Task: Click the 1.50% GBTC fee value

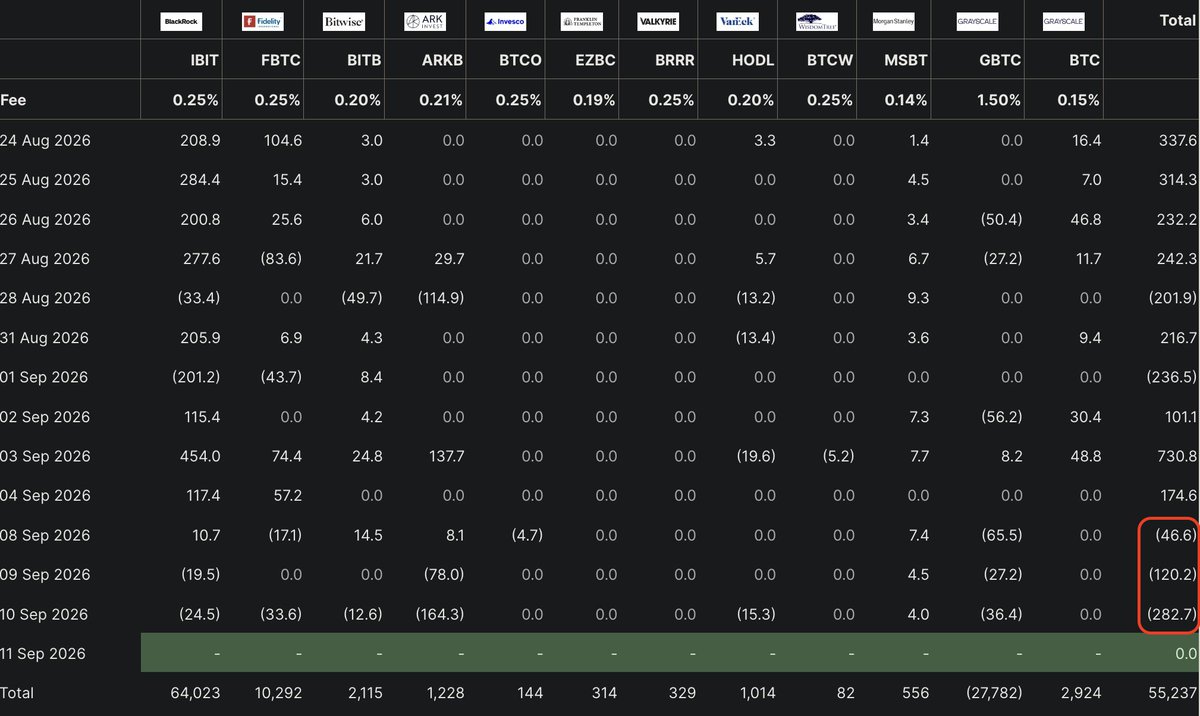Action: point(997,100)
